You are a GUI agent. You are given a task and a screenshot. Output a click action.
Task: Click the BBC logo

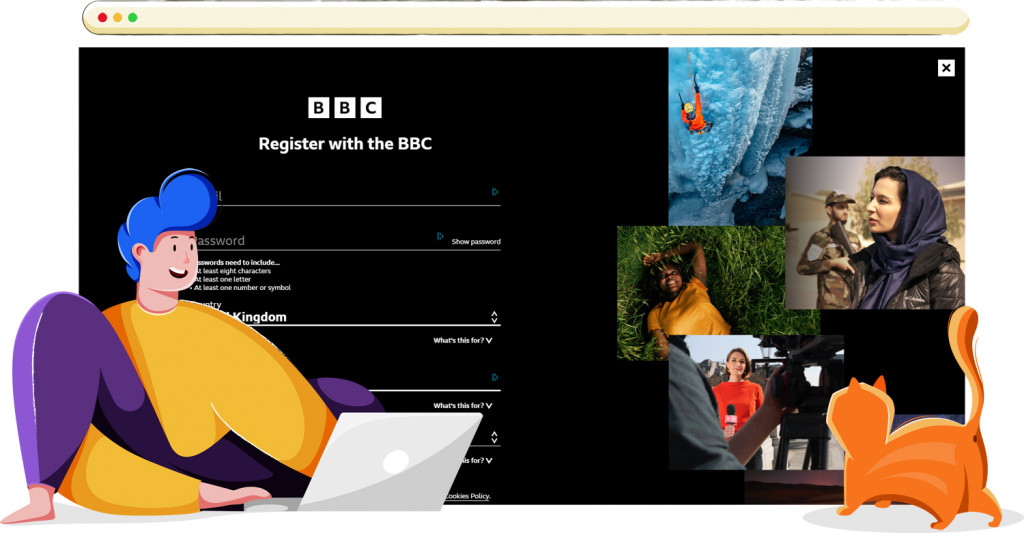point(344,108)
